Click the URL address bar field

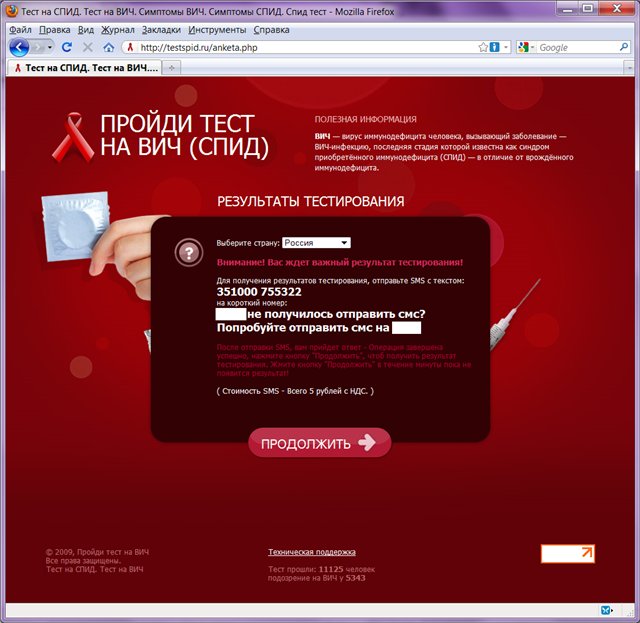point(300,47)
